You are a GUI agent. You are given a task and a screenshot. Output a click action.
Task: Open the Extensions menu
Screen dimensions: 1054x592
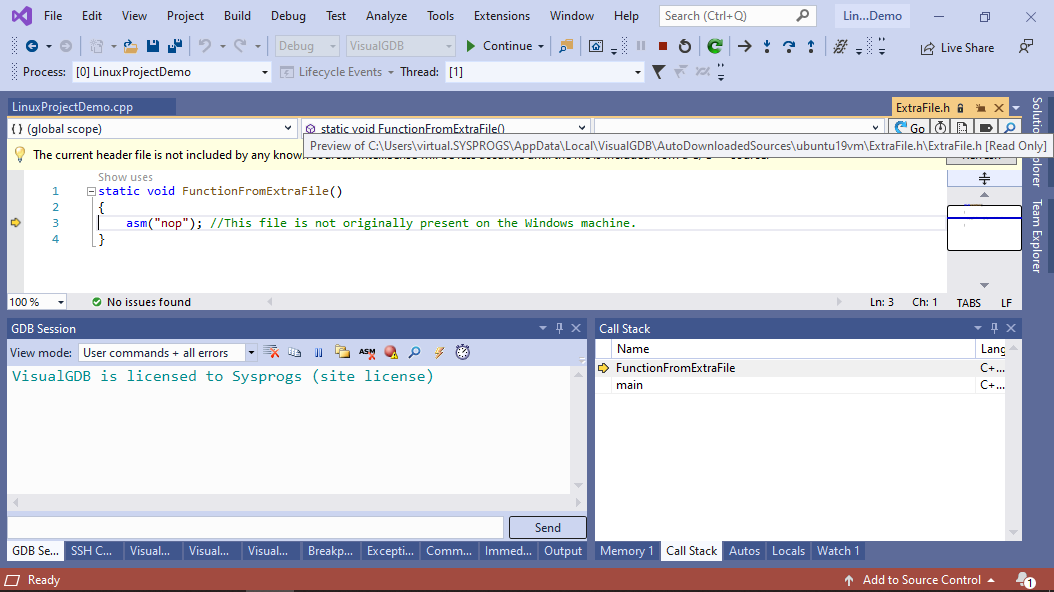click(501, 15)
